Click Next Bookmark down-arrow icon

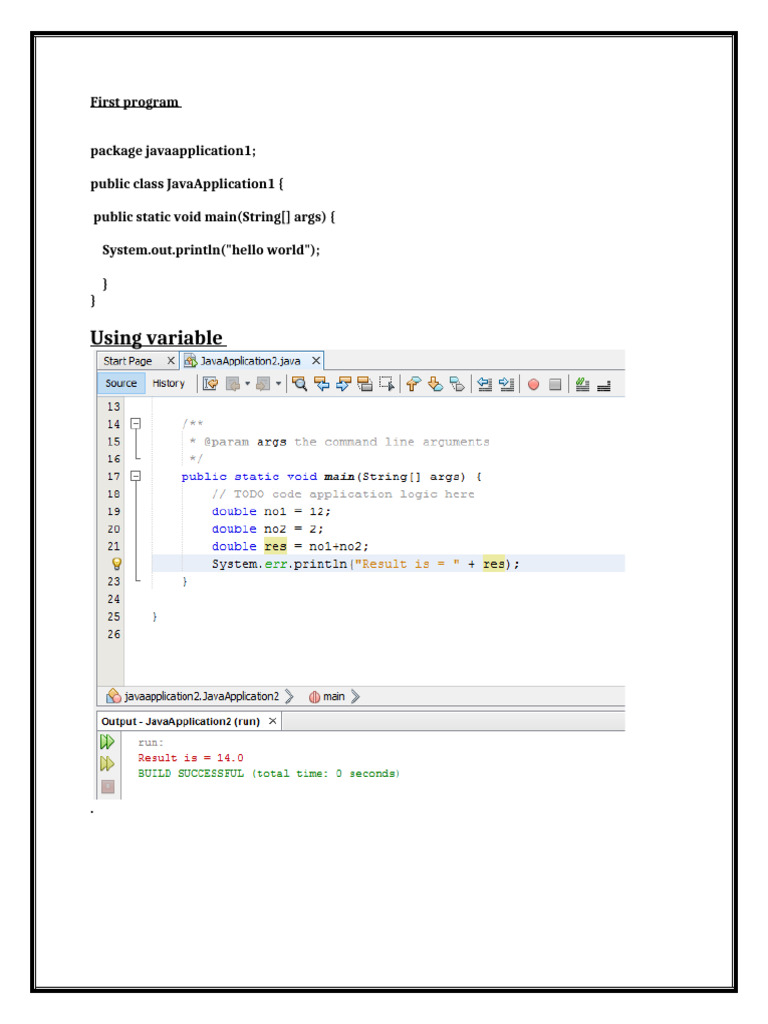click(x=435, y=384)
